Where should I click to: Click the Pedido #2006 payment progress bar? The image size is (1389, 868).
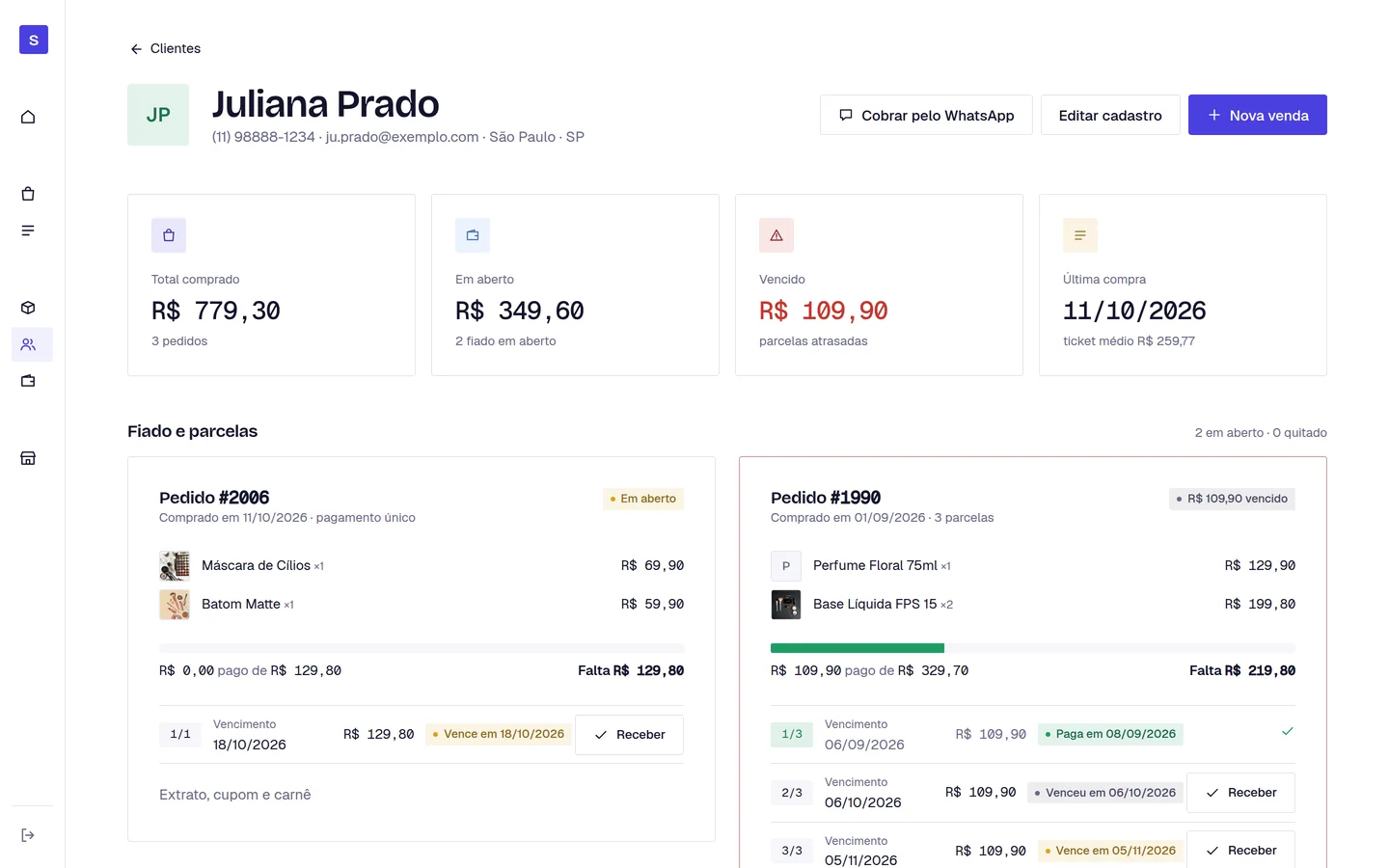pos(422,648)
